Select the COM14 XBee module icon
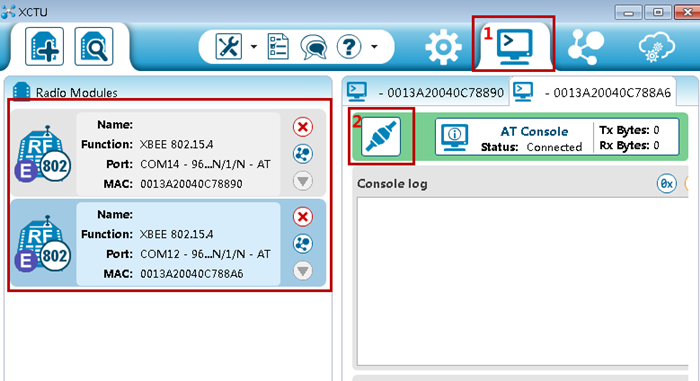This screenshot has height=381, width=700. 43,154
